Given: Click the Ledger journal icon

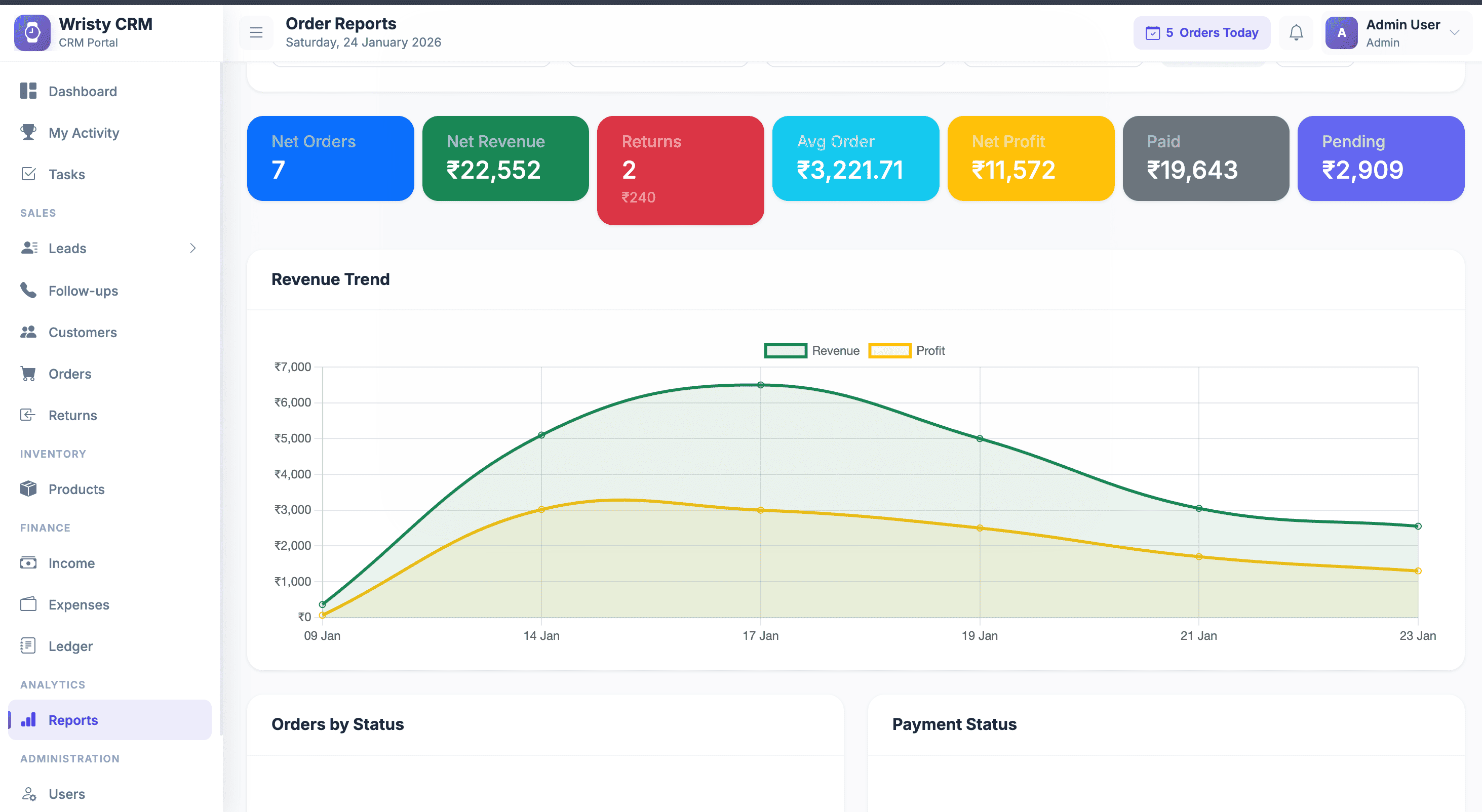Looking at the screenshot, I should [28, 645].
